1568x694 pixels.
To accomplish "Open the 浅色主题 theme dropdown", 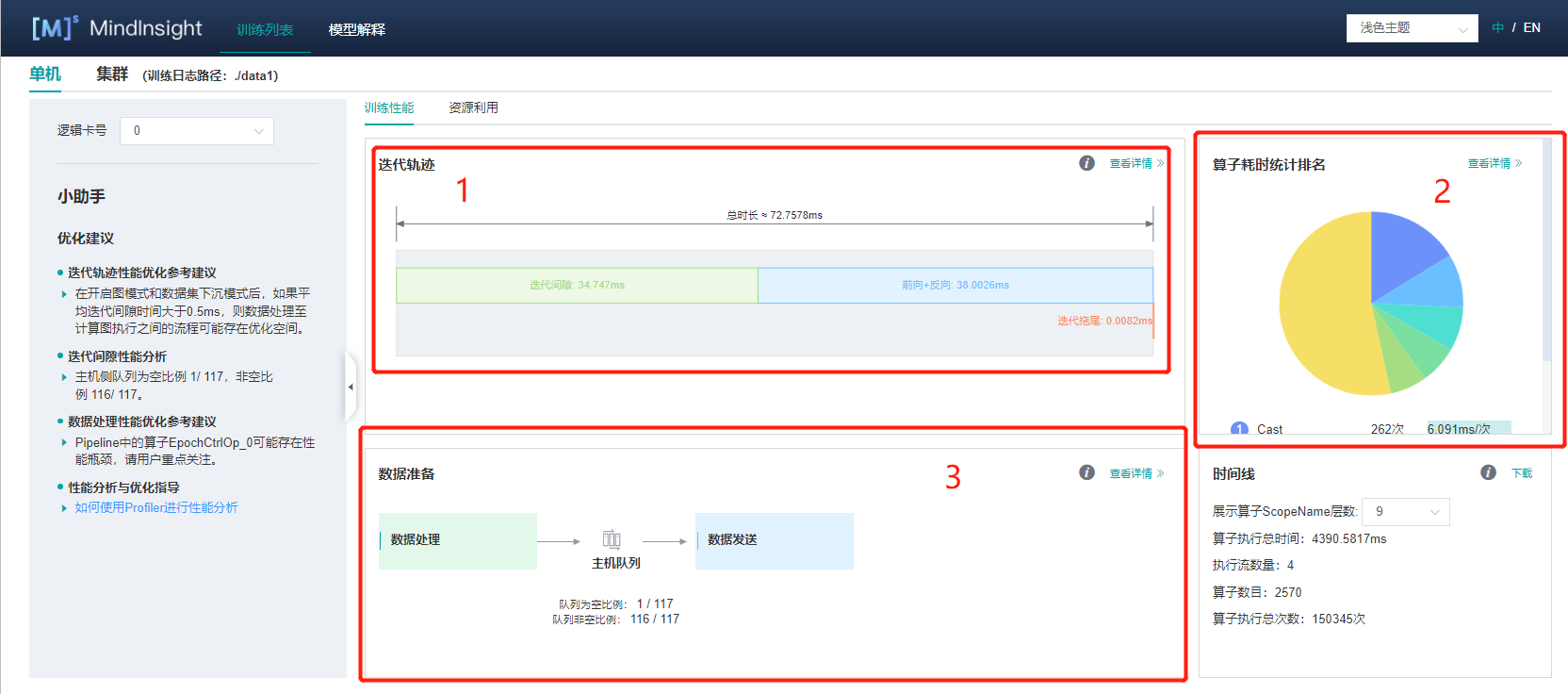I will [x=1412, y=28].
